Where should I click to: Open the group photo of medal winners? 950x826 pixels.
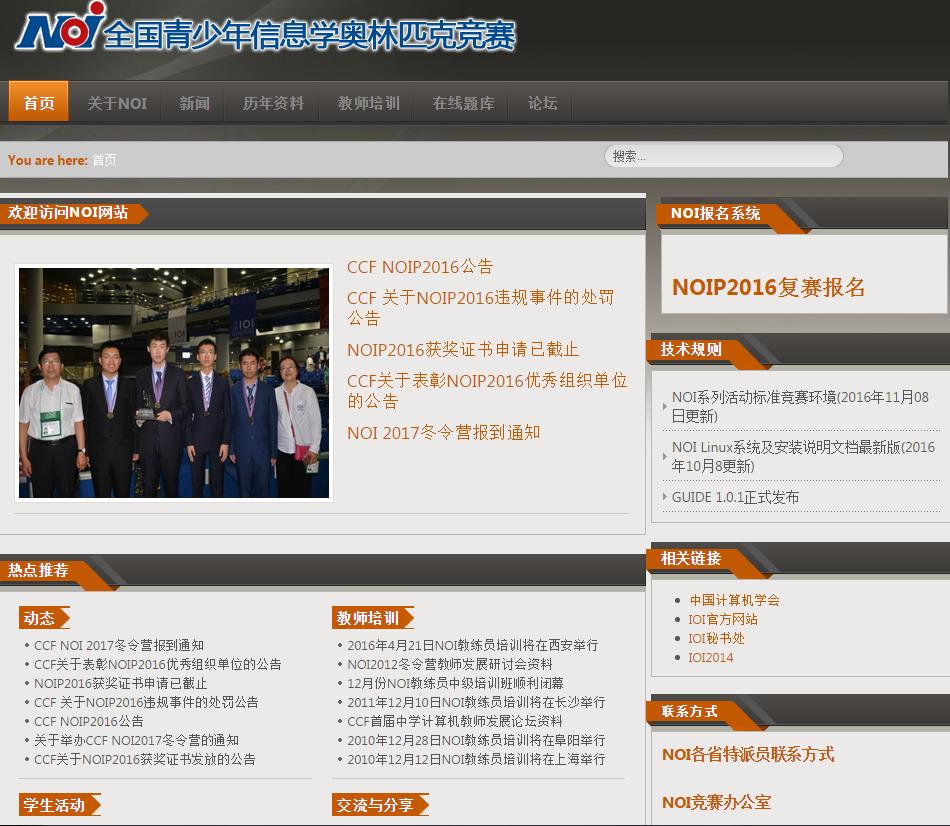[x=174, y=383]
